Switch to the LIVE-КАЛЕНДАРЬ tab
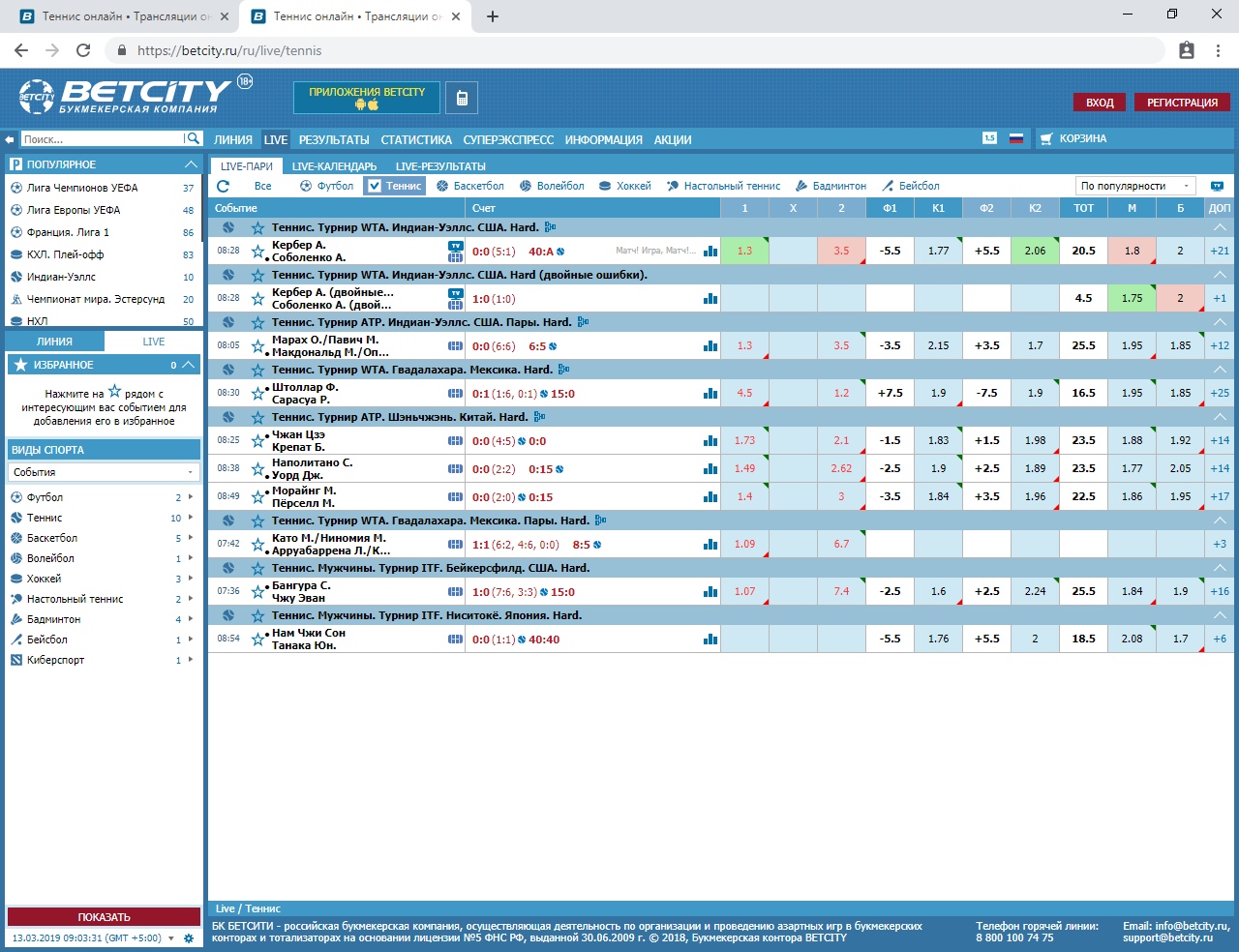Viewport: 1239px width, 952px height. tap(334, 166)
